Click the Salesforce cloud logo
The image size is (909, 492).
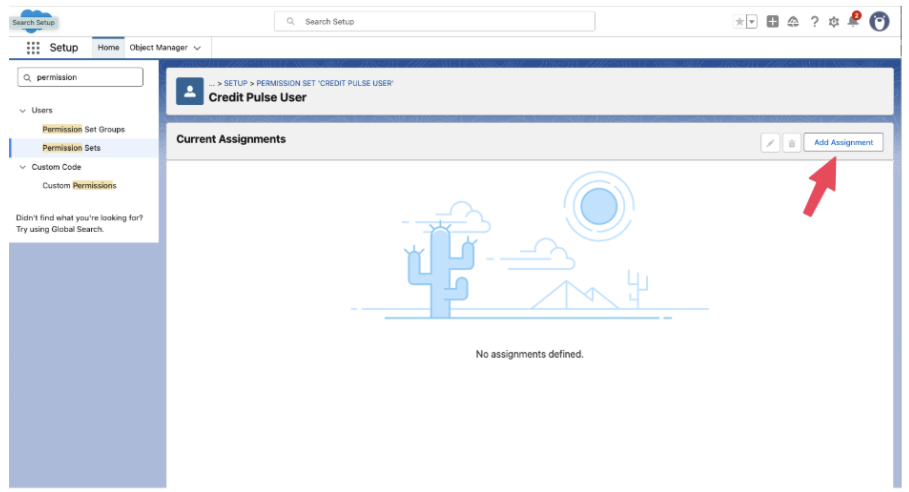click(x=35, y=21)
